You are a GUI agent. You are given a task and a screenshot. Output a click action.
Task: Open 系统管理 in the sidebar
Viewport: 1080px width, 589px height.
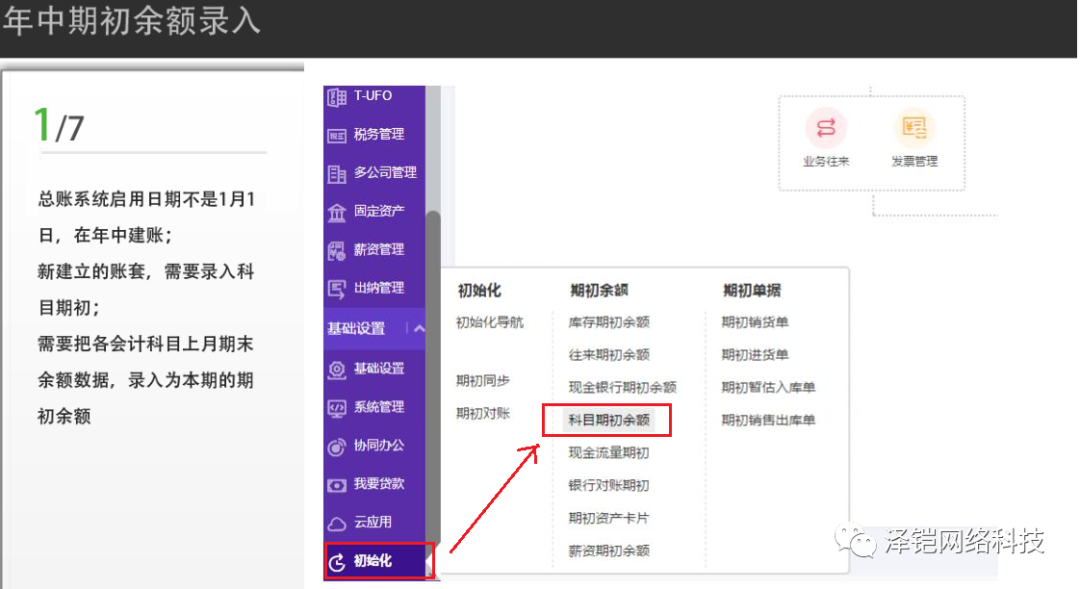pyautogui.click(x=378, y=407)
